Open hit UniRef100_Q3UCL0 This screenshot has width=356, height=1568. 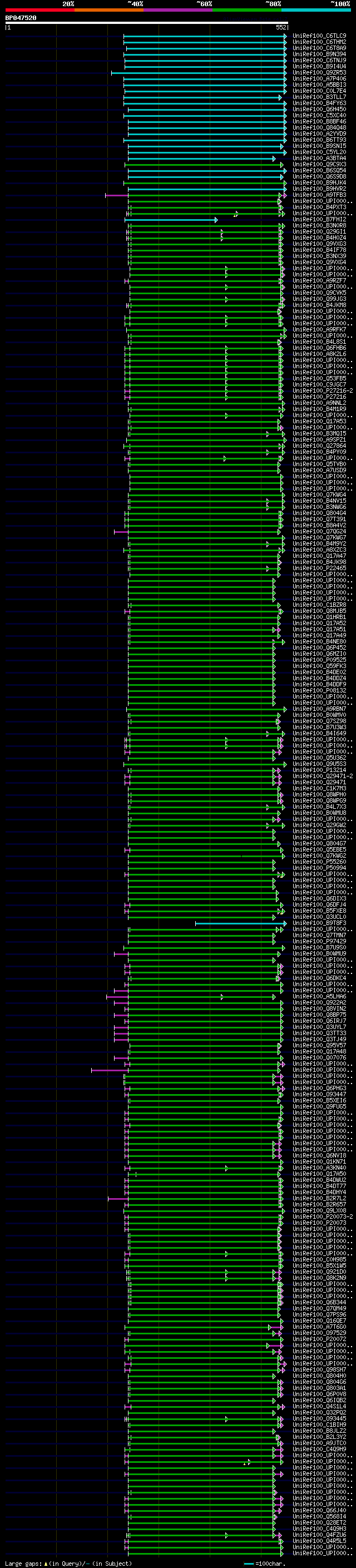pos(319,917)
